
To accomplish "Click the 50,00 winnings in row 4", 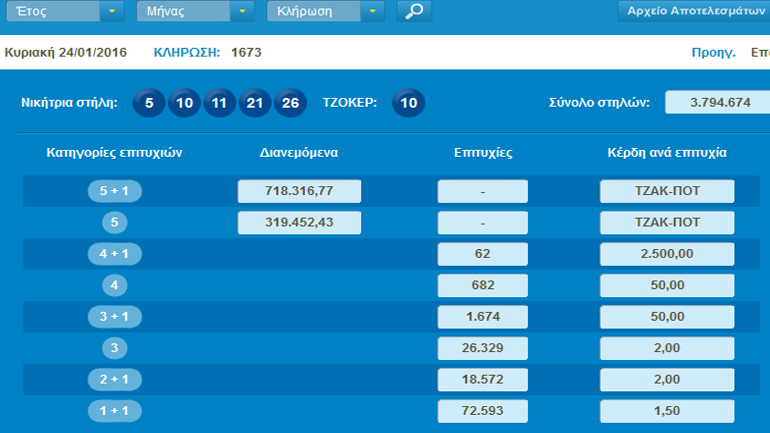I will pos(667,285).
